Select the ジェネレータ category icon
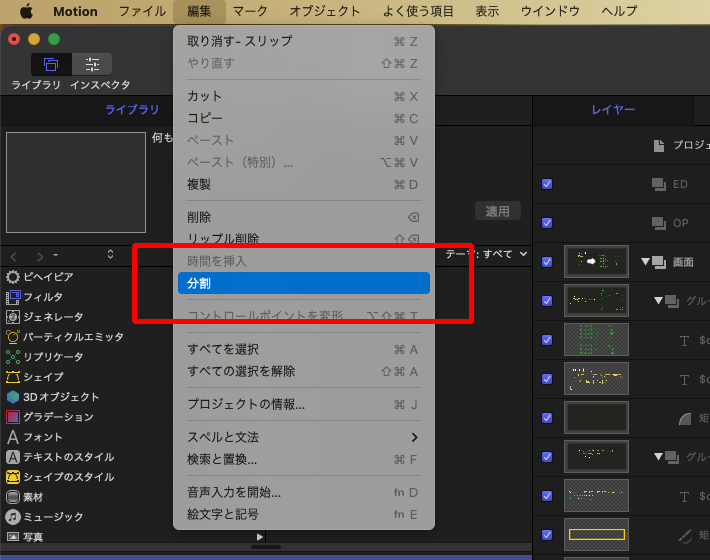The image size is (710, 560). tap(13, 317)
